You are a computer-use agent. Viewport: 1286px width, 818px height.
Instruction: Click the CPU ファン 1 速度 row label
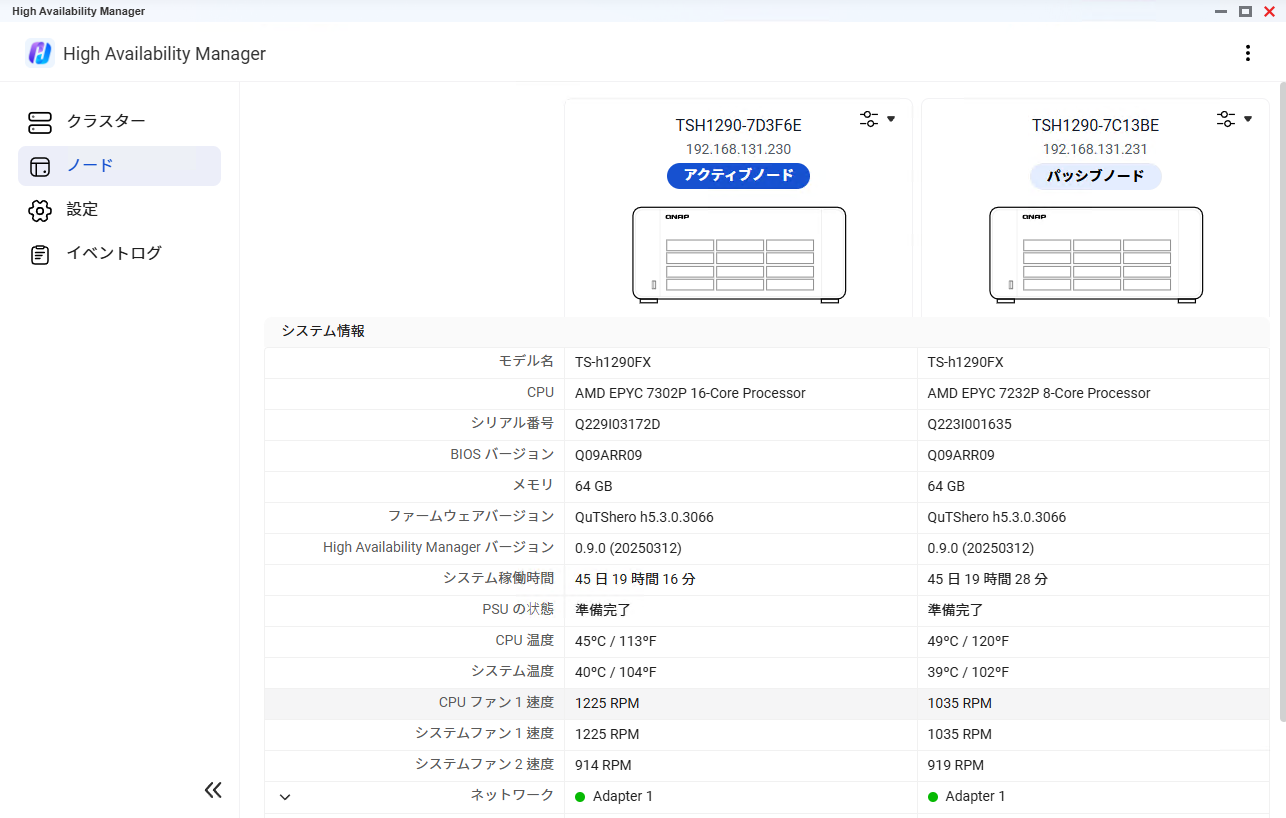coord(496,703)
